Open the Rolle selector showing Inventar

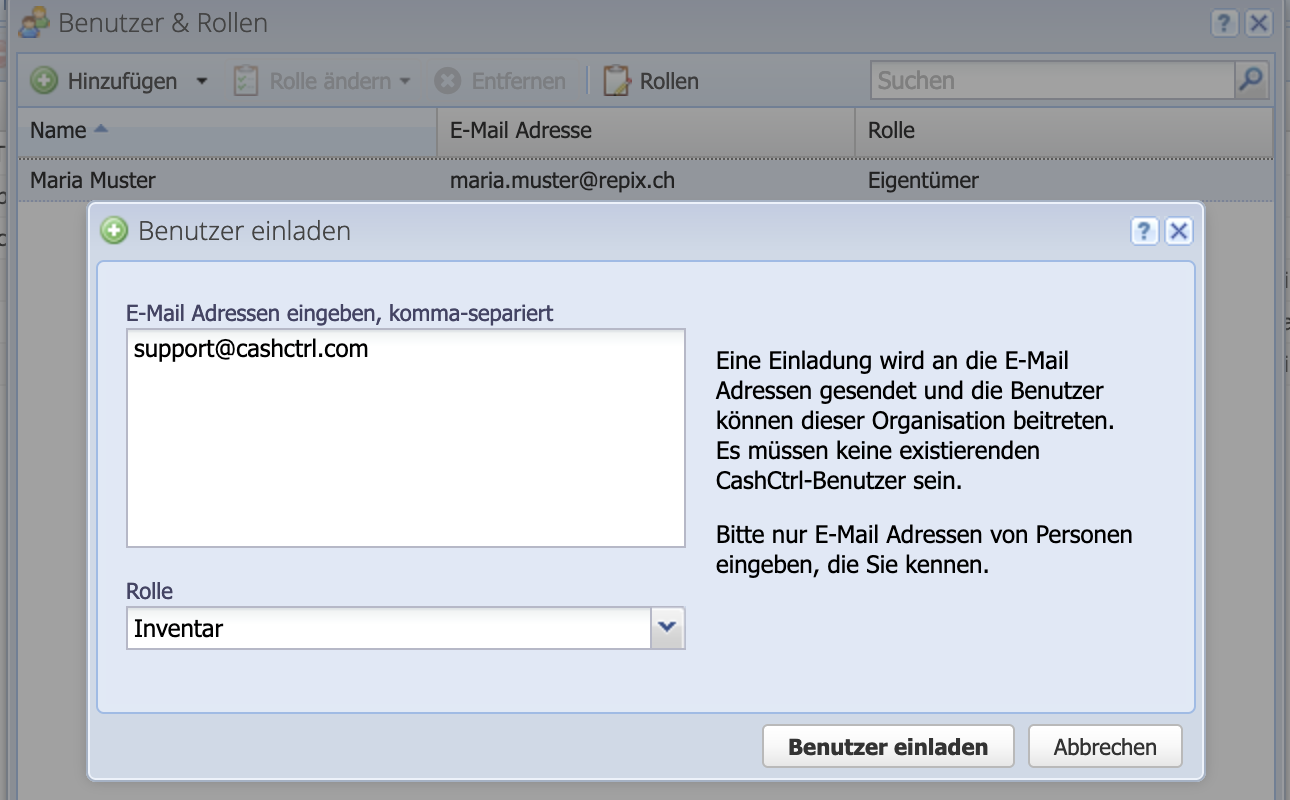coord(667,628)
